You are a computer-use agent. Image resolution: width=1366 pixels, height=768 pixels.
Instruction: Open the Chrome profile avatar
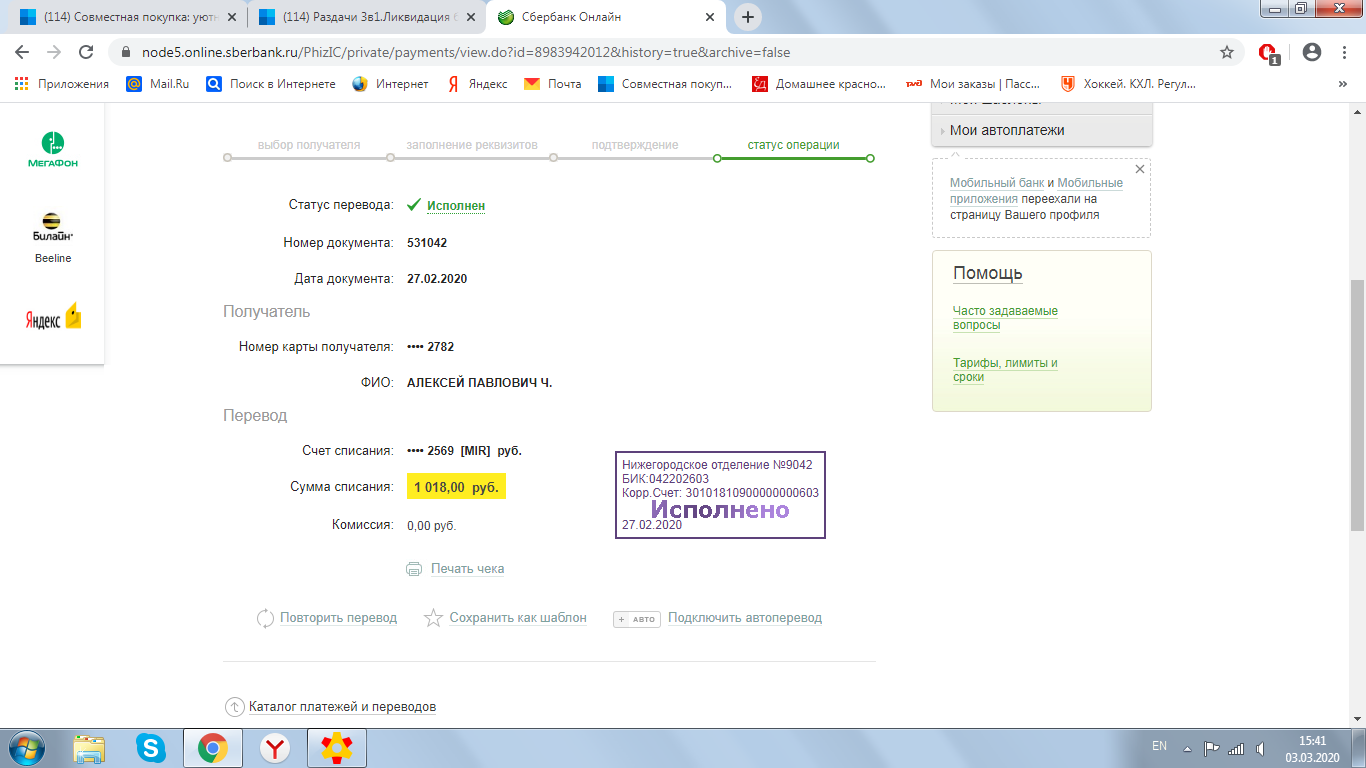tap(1312, 52)
